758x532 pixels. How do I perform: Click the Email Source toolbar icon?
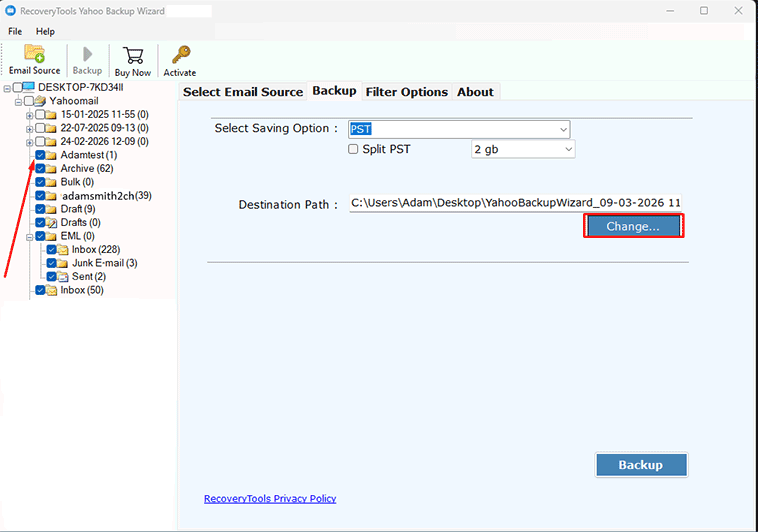[x=34, y=53]
